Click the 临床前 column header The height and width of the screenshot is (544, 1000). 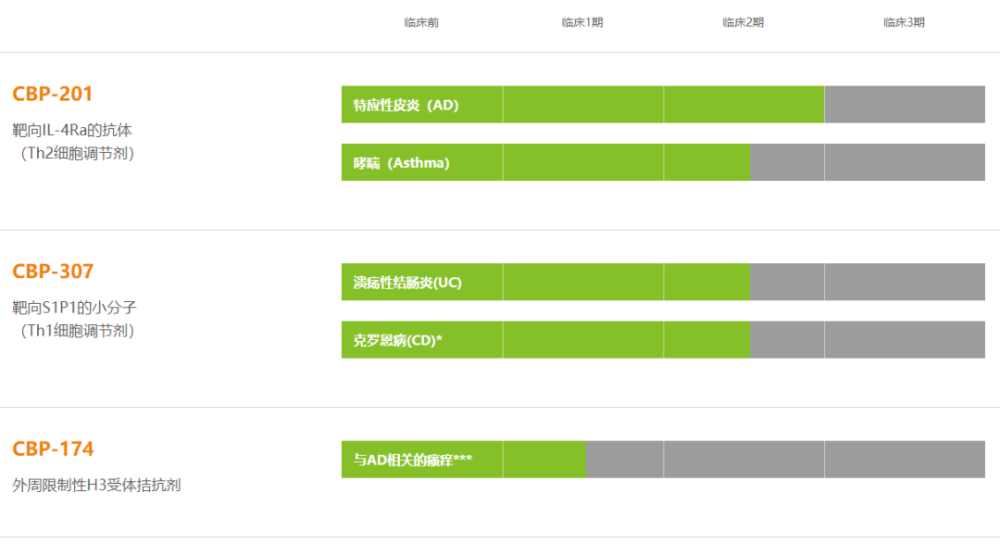422,22
